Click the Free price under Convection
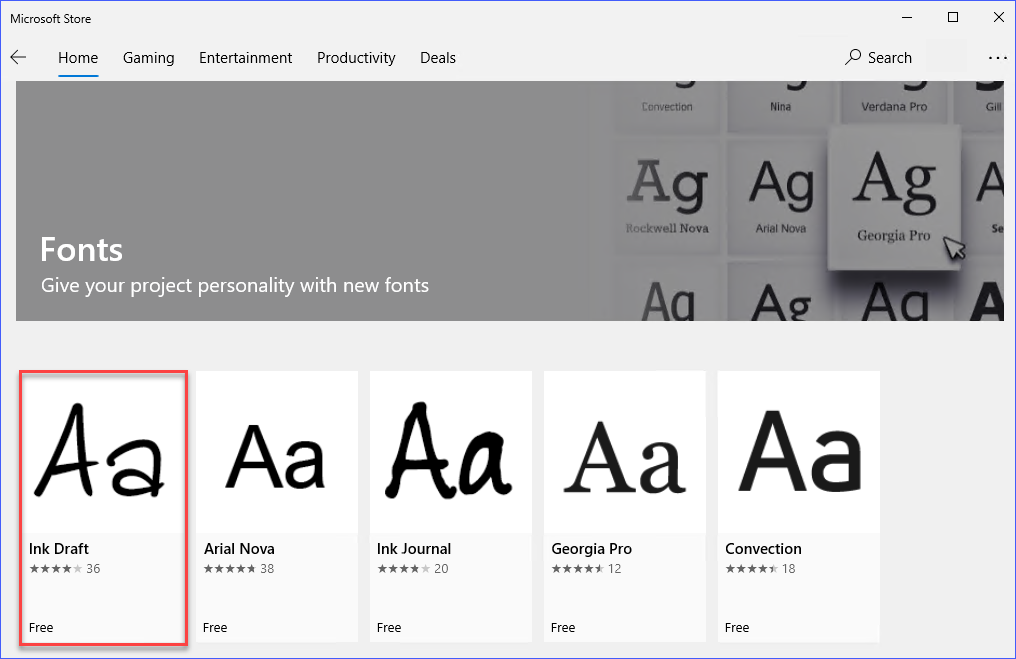The width and height of the screenshot is (1016, 659). tap(737, 627)
